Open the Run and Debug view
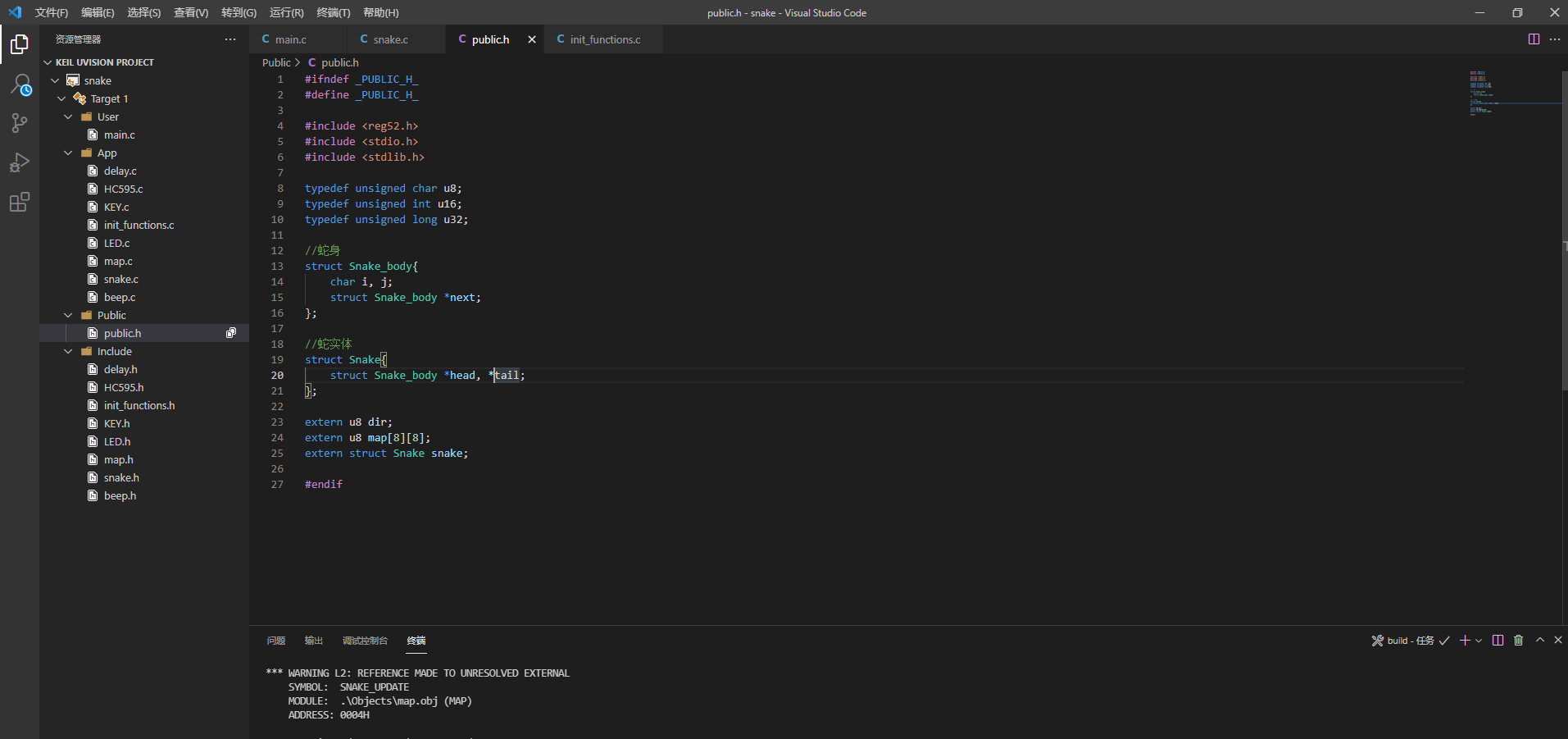Image resolution: width=1568 pixels, height=739 pixels. click(20, 162)
